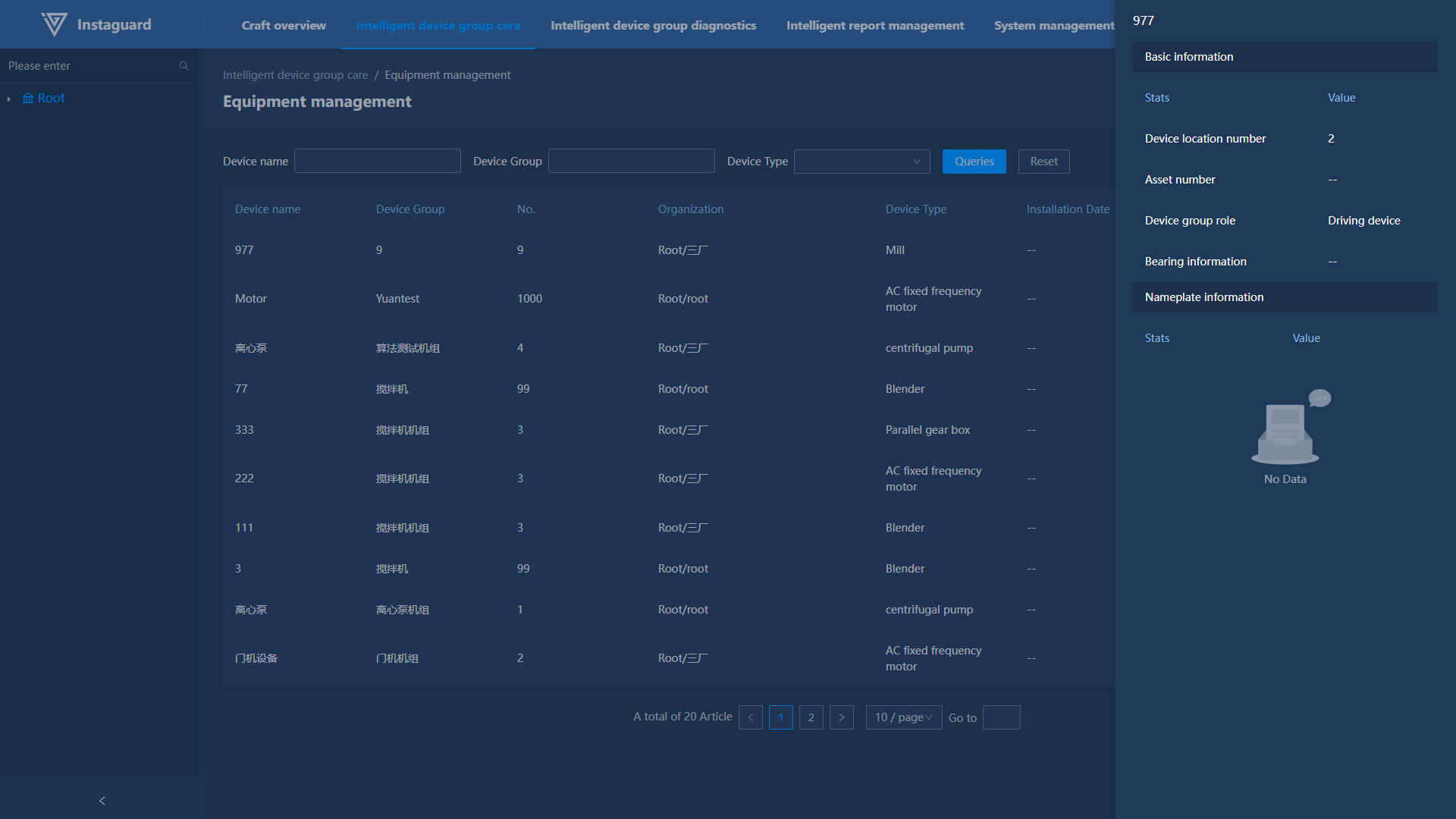Image resolution: width=1456 pixels, height=819 pixels.
Task: Click the Instaguard logo icon
Action: point(54,24)
